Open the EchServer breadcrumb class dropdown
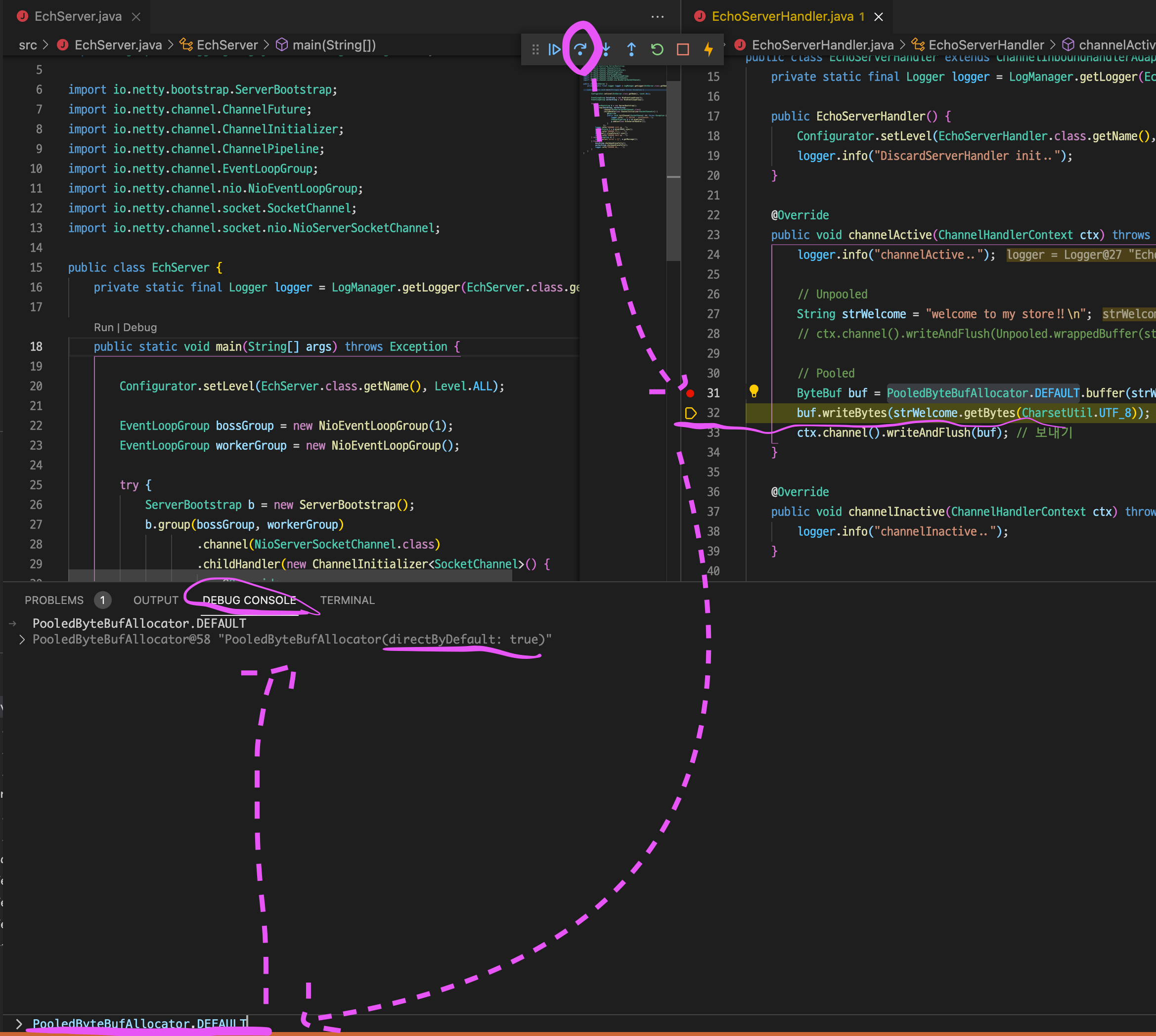The width and height of the screenshot is (1156, 1036). [226, 45]
